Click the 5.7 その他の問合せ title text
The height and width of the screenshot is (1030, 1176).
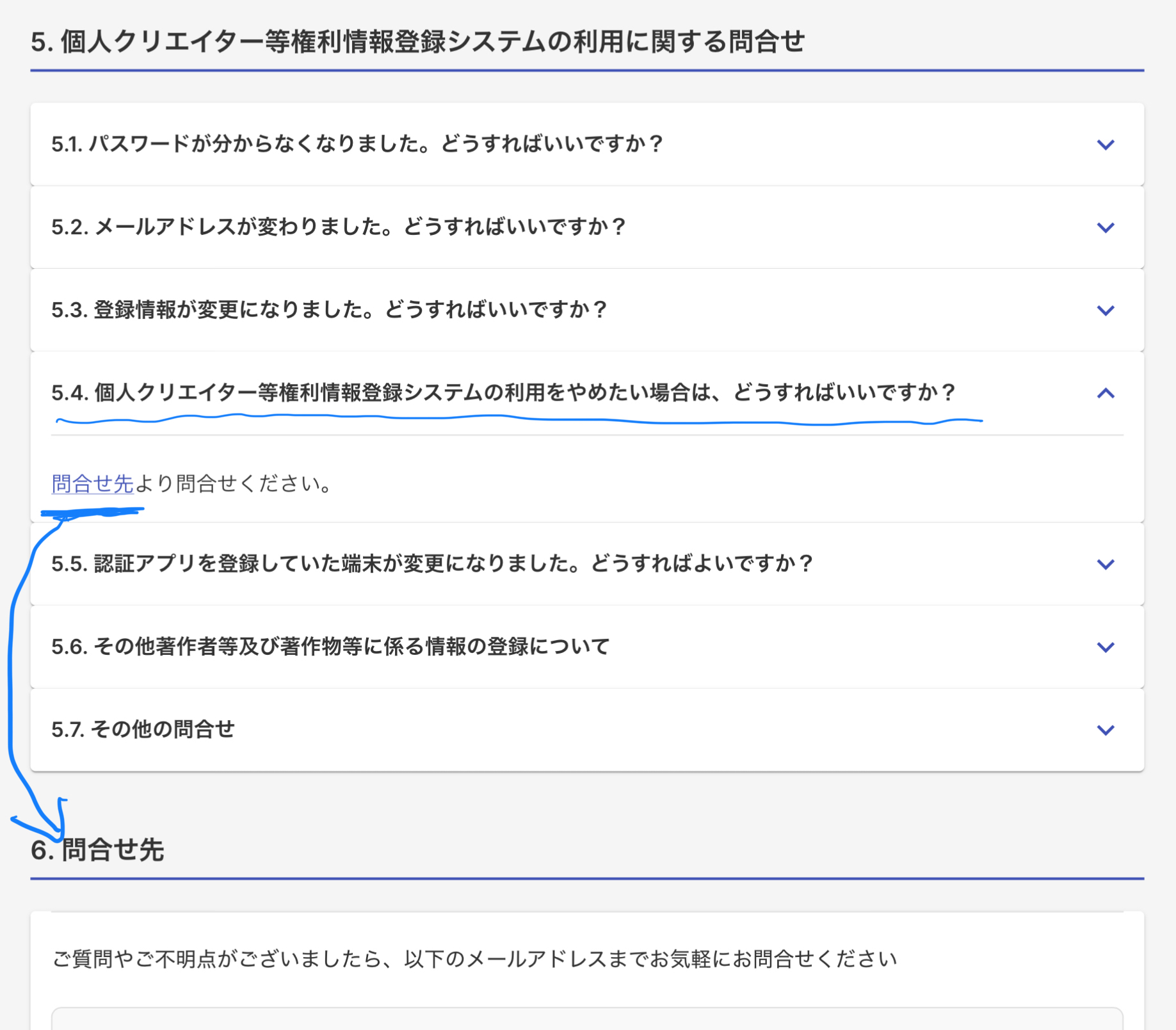click(x=143, y=729)
